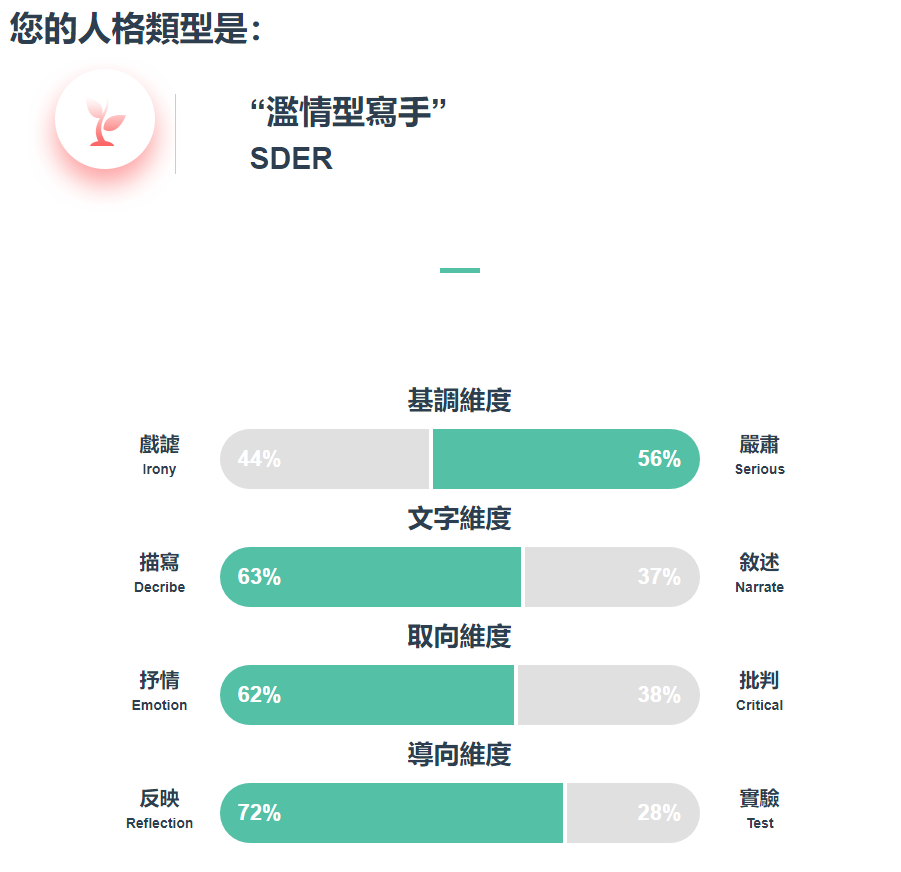Click the 實驗 Test label

pos(760,809)
